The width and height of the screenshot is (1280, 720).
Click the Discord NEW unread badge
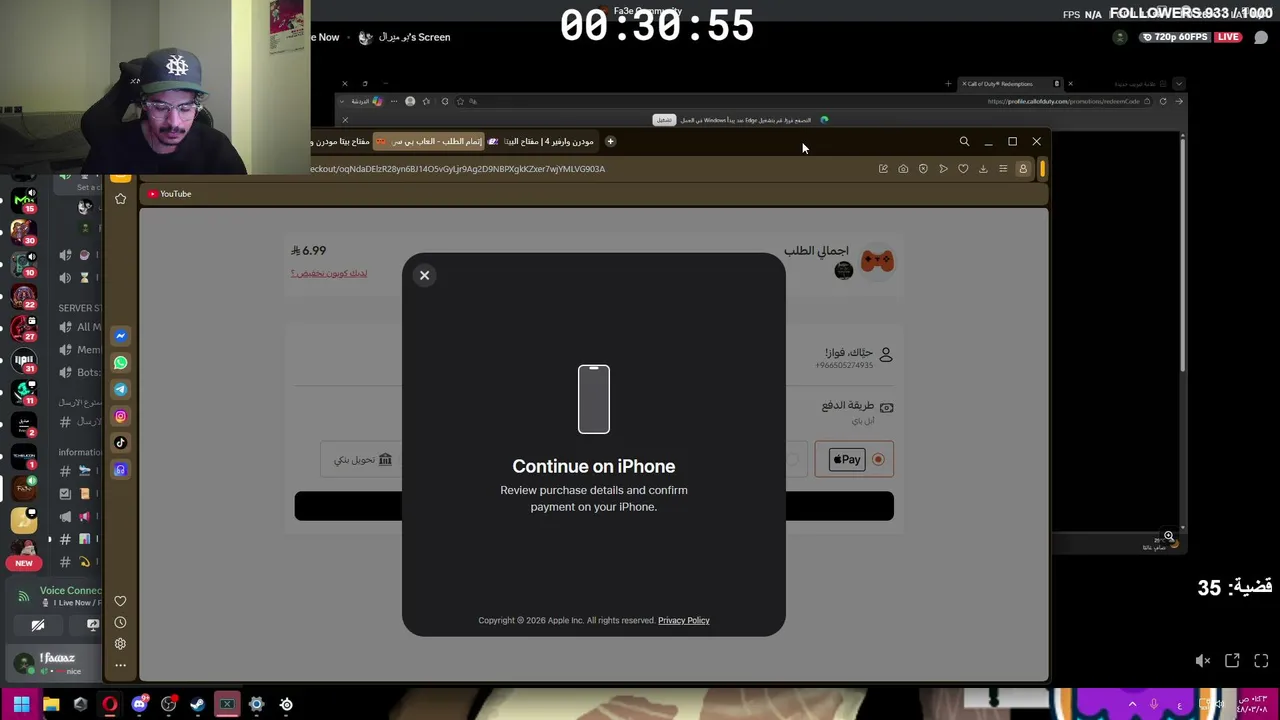24,563
